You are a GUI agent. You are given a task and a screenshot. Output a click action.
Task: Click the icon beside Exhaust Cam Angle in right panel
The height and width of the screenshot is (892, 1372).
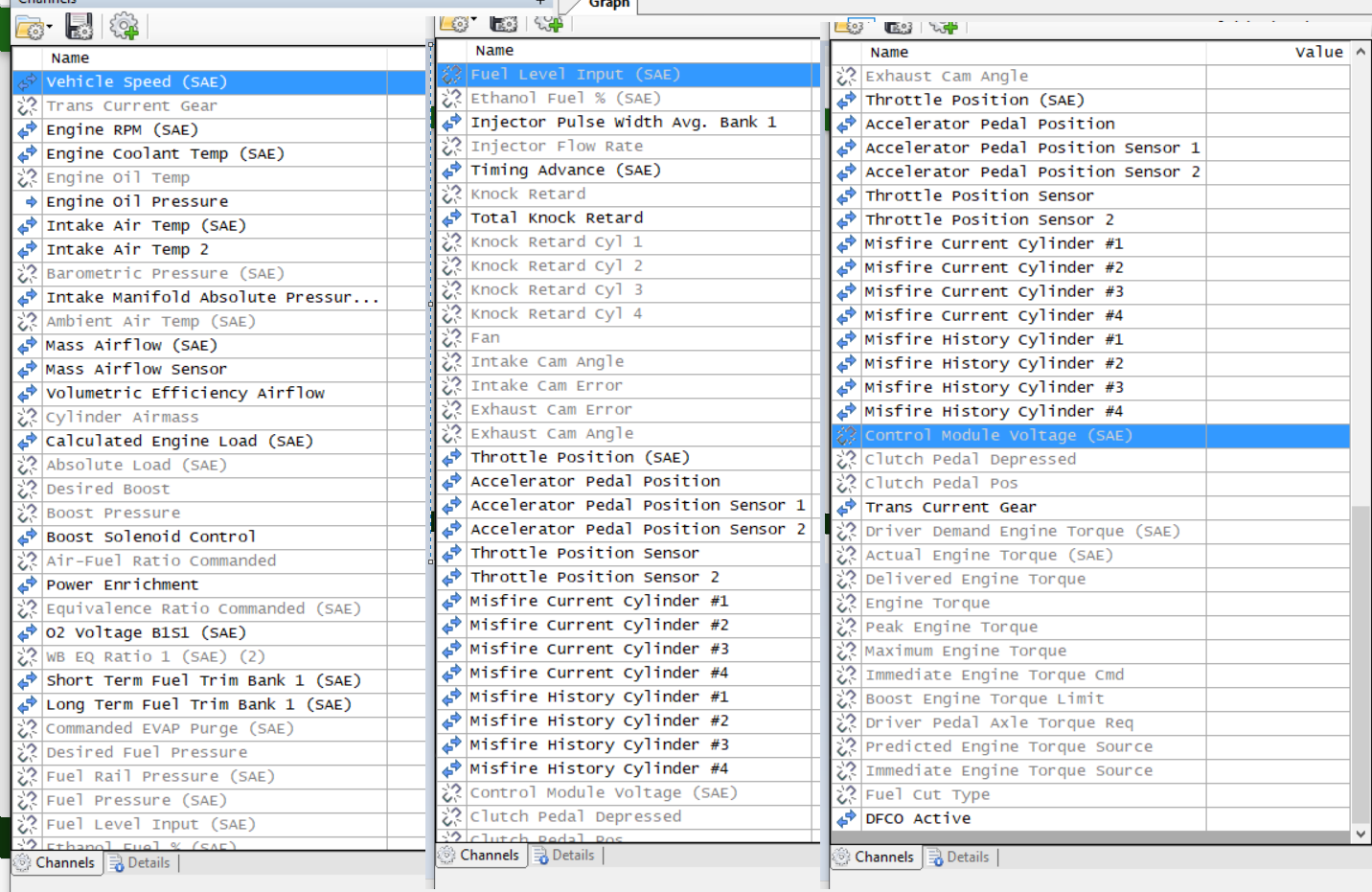(846, 77)
